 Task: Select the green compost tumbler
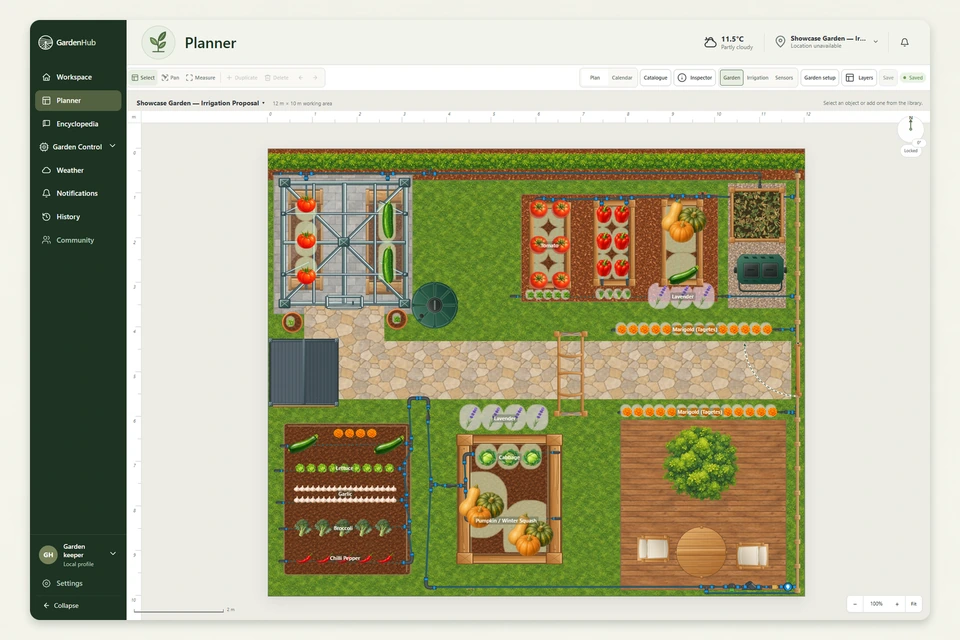[760, 272]
